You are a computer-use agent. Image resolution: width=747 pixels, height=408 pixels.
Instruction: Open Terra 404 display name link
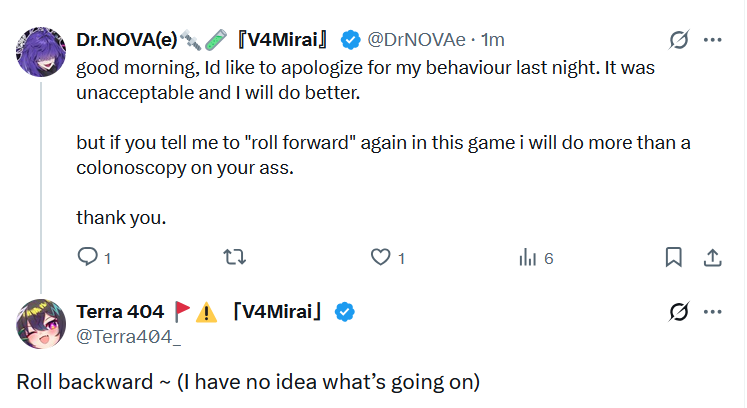pos(120,312)
